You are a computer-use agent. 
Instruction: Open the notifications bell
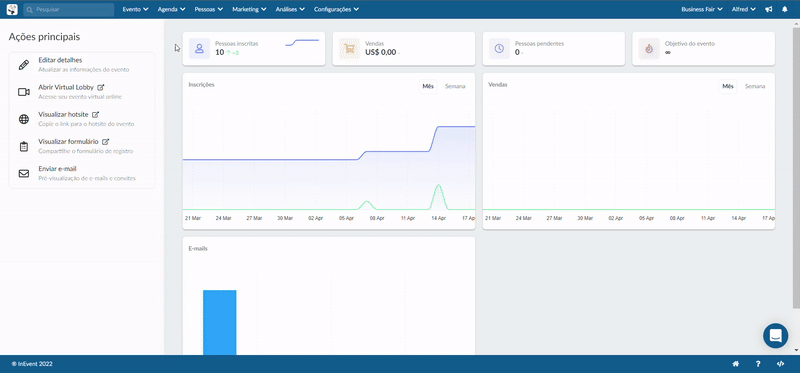click(785, 9)
